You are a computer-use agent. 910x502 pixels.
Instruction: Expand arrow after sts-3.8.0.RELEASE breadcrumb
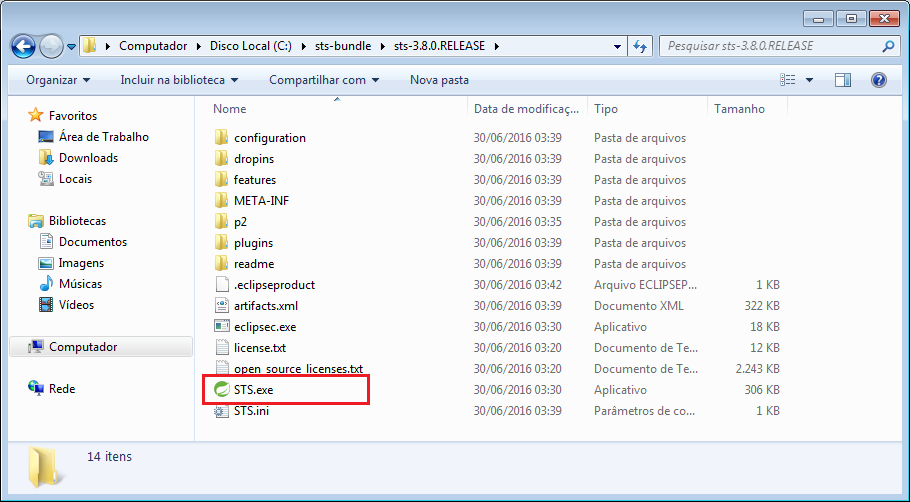[x=496, y=46]
